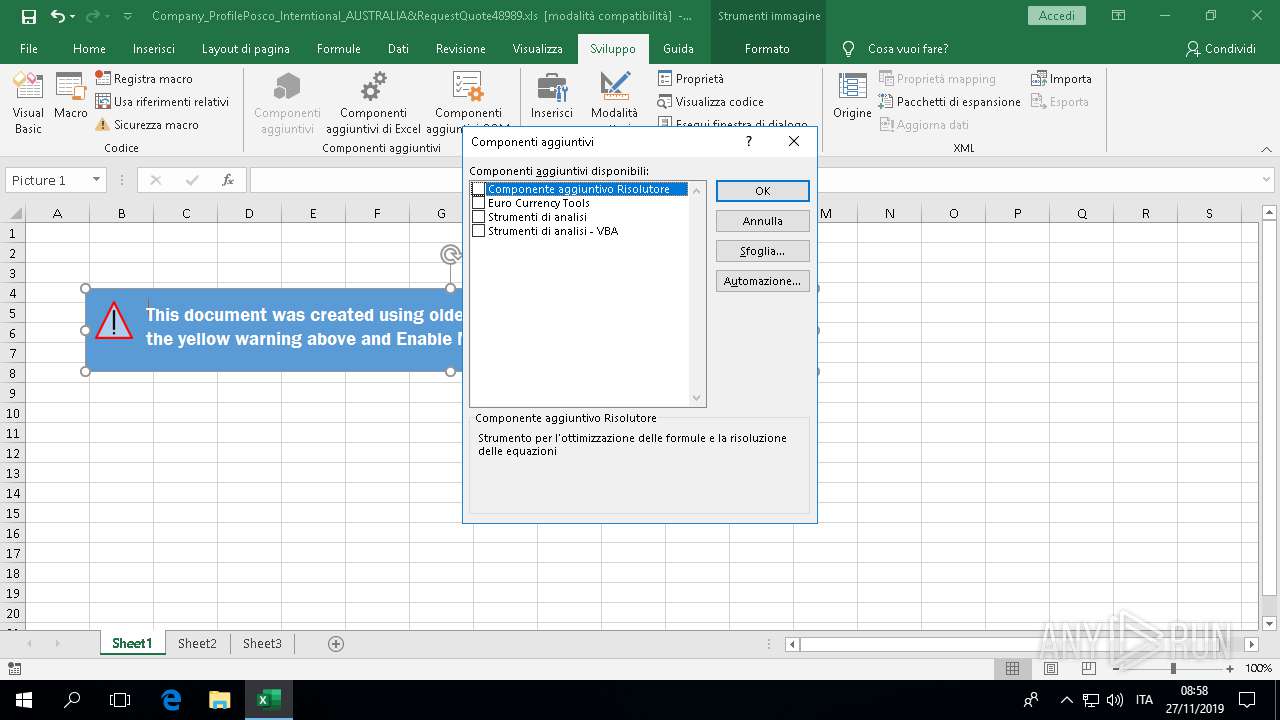Click Pacchetti di espansione
Image resolution: width=1280 pixels, height=720 pixels.
[x=949, y=102]
